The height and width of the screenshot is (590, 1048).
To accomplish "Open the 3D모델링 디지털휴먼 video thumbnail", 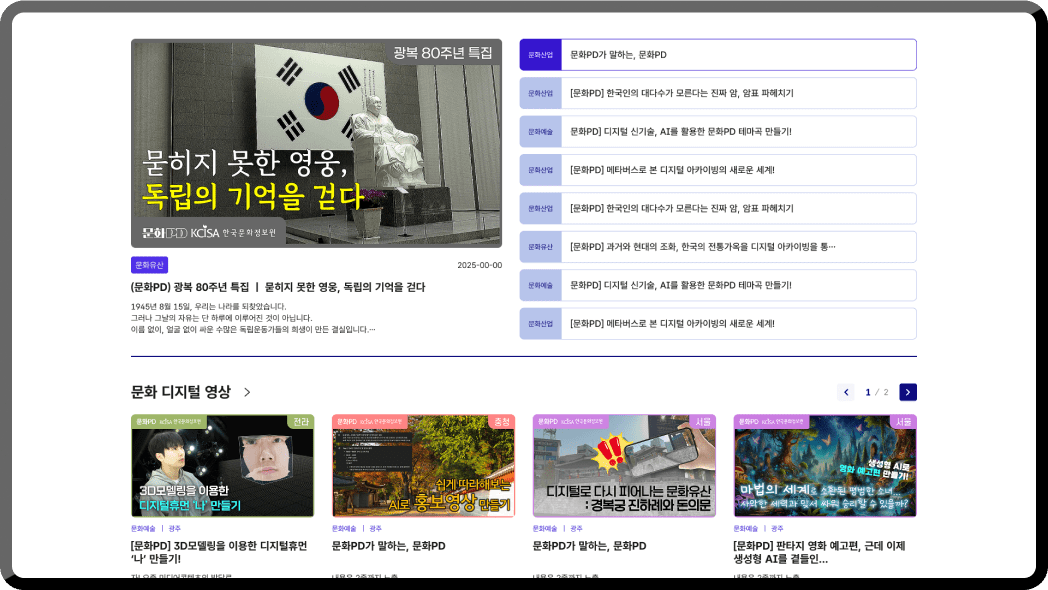I will (223, 466).
